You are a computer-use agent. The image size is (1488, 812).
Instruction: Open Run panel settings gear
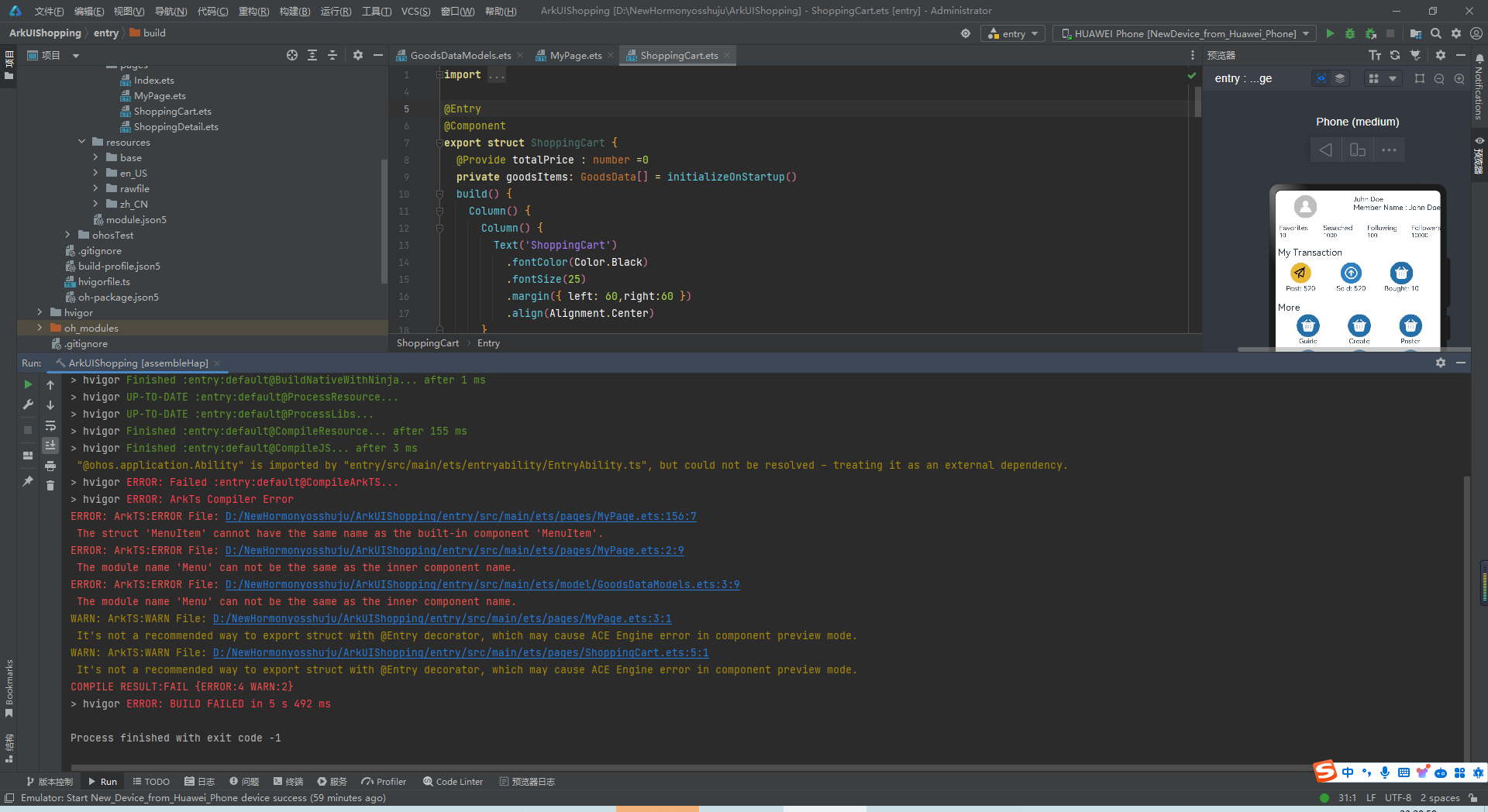coord(1441,363)
